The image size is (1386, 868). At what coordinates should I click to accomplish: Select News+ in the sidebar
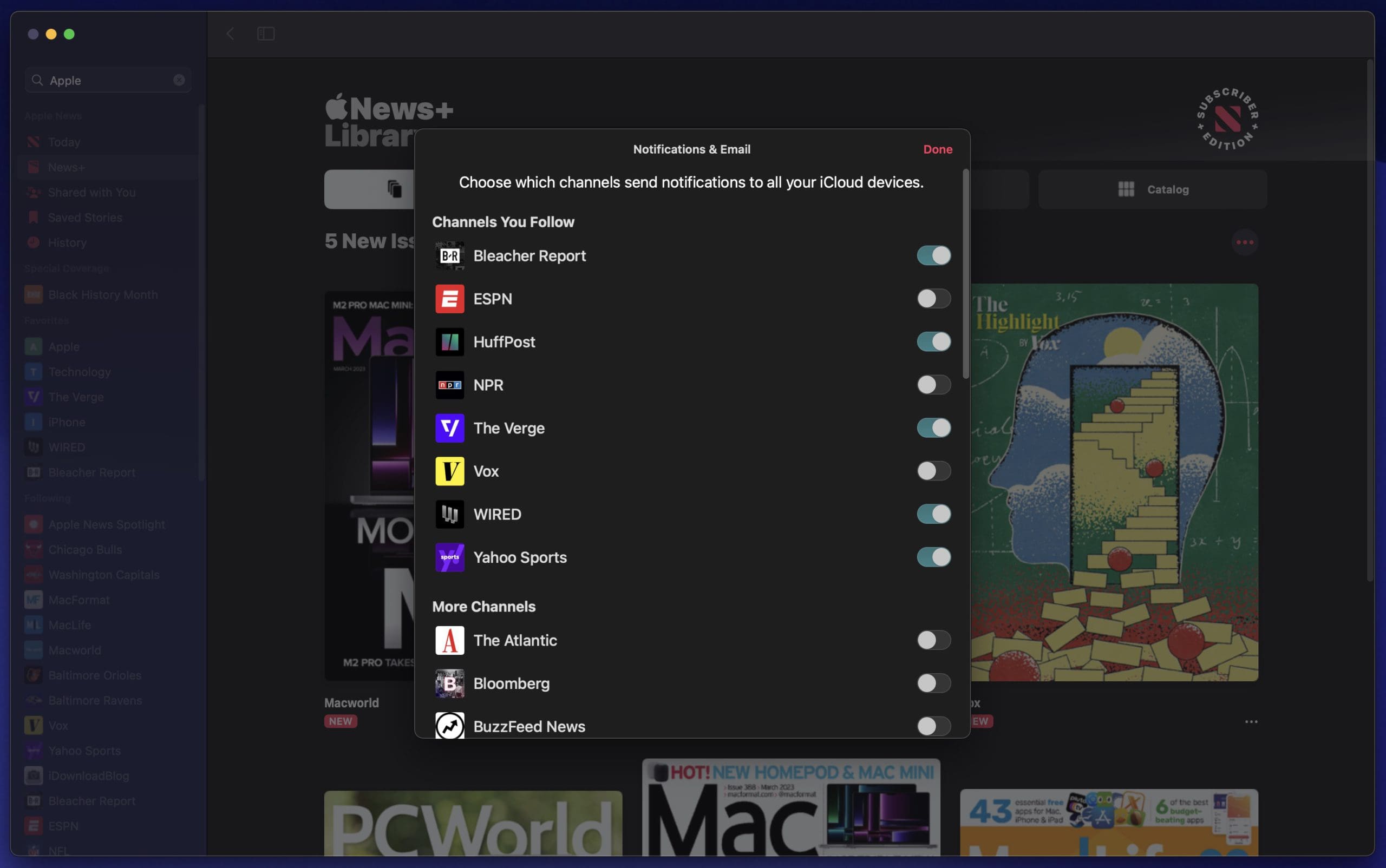tap(108, 167)
